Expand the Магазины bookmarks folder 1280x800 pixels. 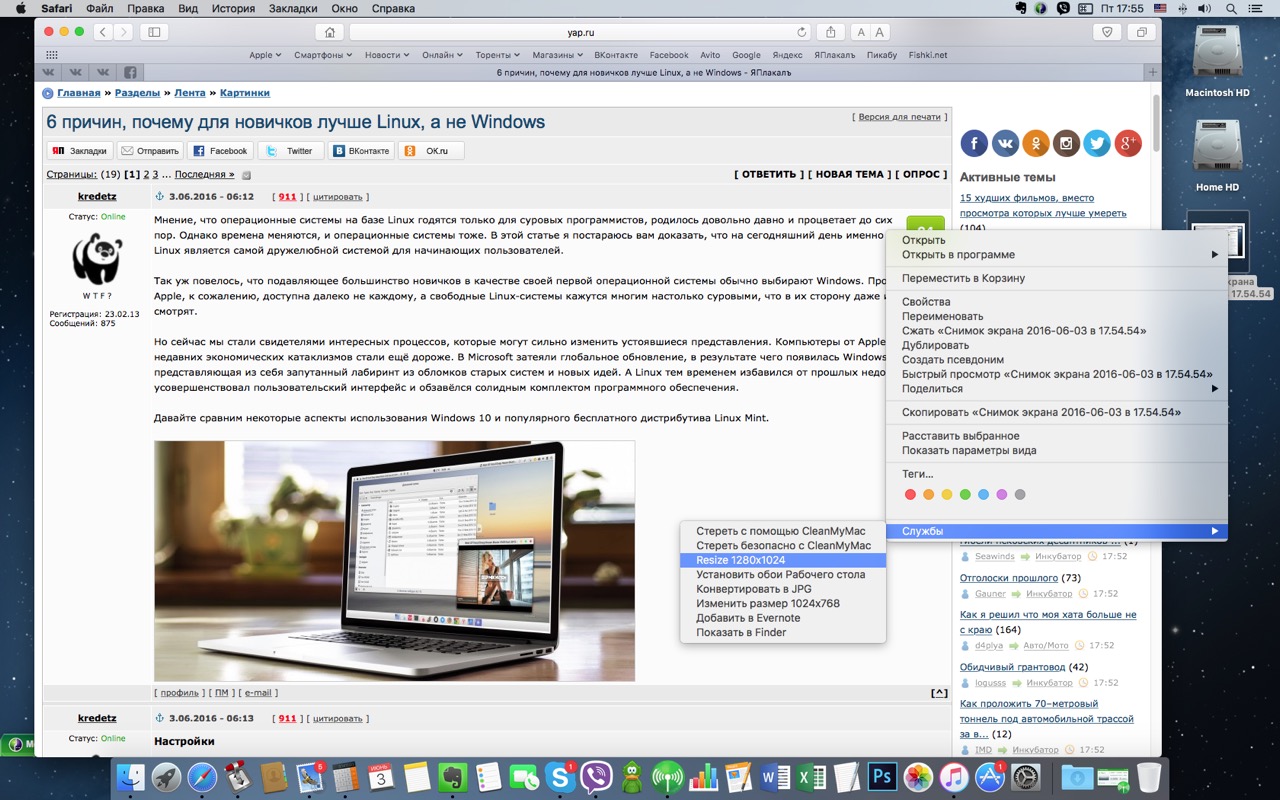click(558, 55)
